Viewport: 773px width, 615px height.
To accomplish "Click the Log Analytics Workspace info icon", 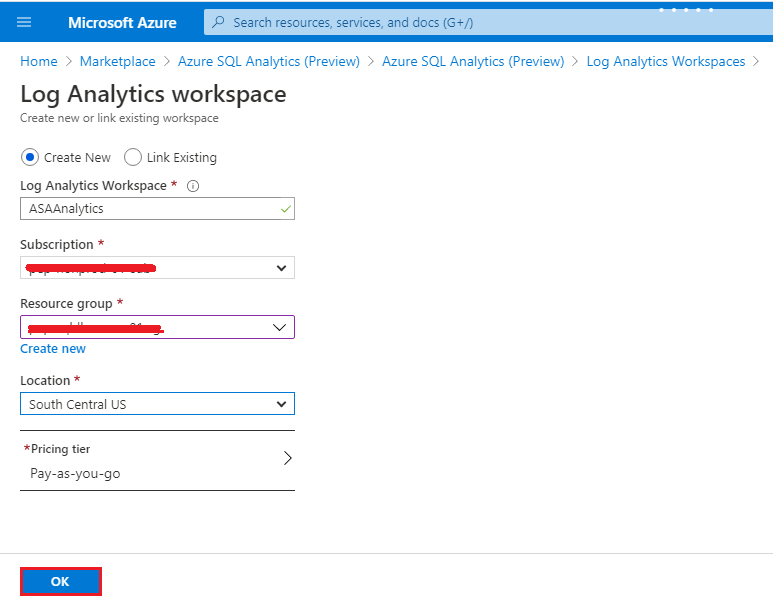I will click(x=194, y=186).
